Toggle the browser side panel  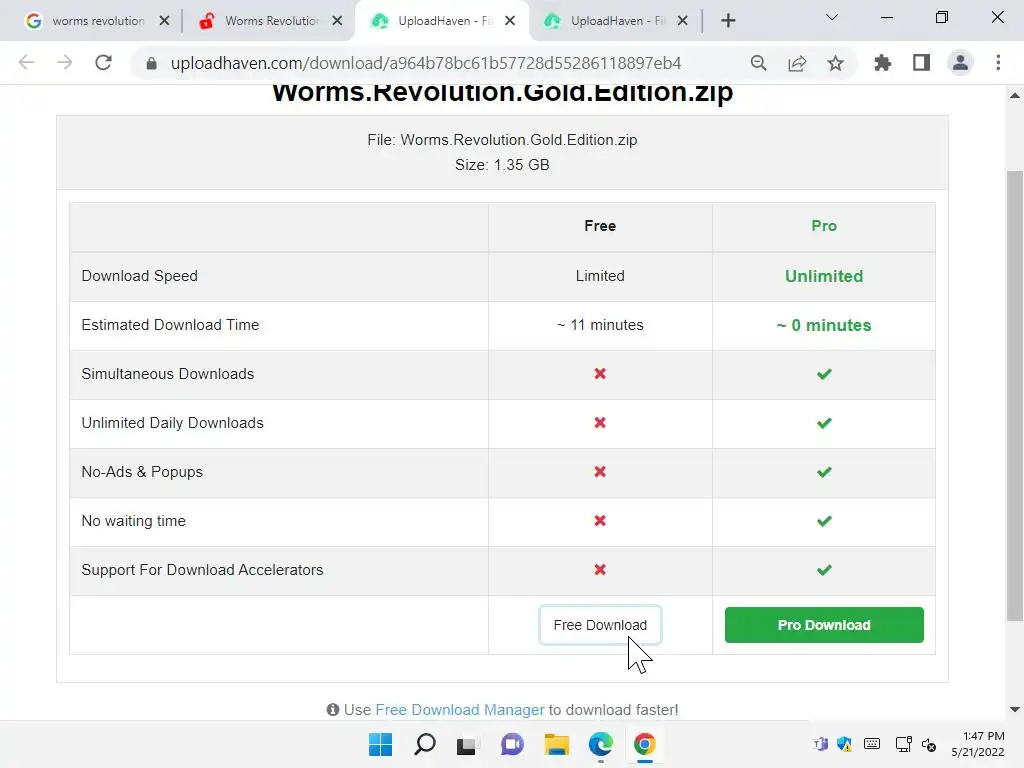point(921,63)
